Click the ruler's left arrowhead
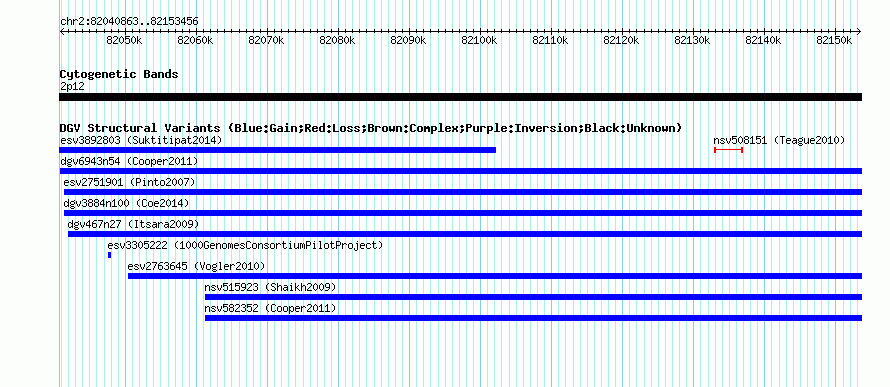Image resolution: width=890 pixels, height=387 pixels. pos(62,31)
